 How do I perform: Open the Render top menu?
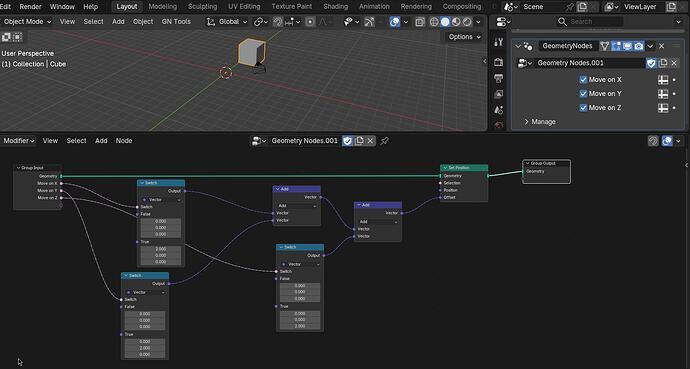coord(30,7)
